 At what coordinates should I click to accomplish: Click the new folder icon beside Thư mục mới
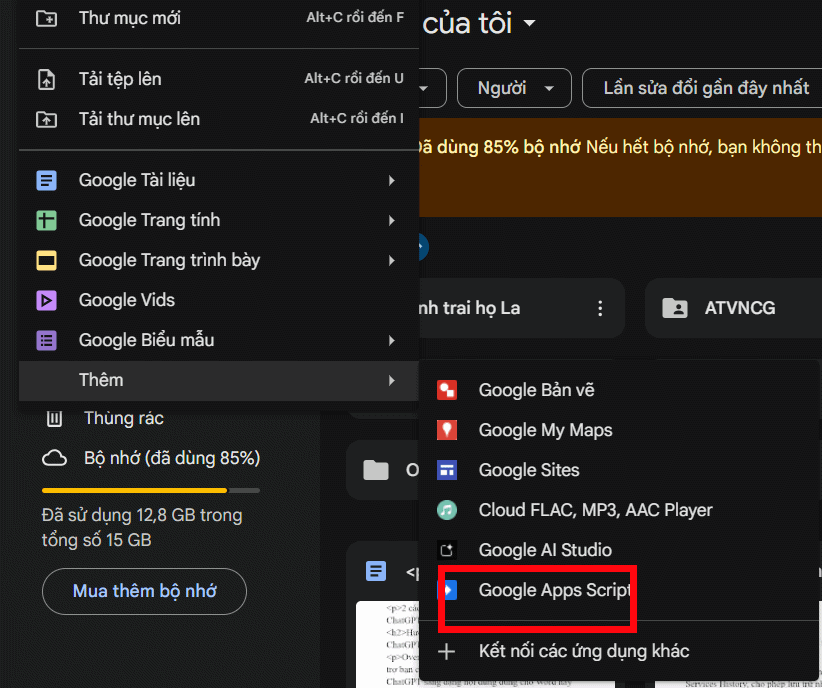[x=46, y=18]
